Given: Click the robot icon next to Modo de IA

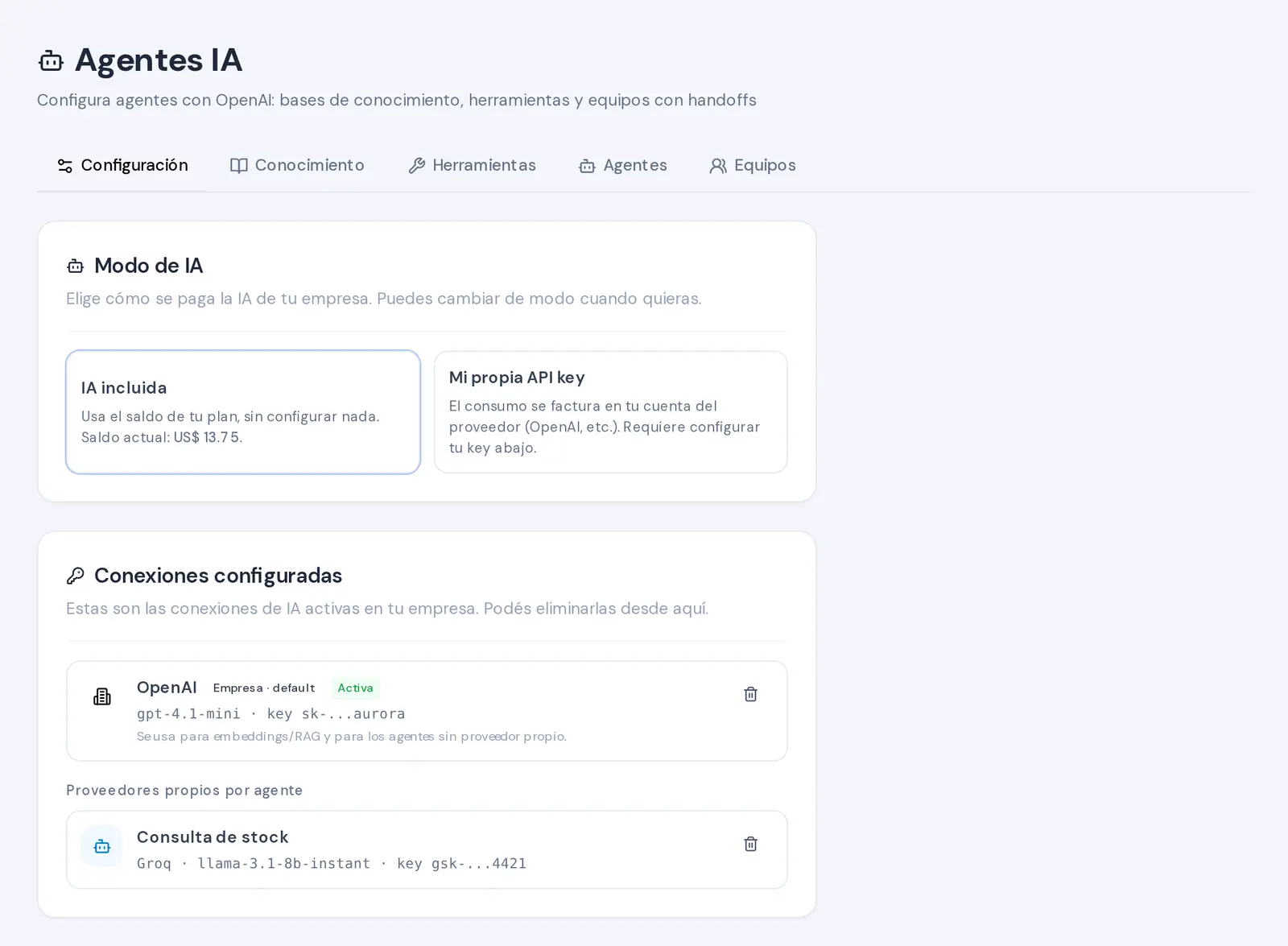Looking at the screenshot, I should coord(76,266).
